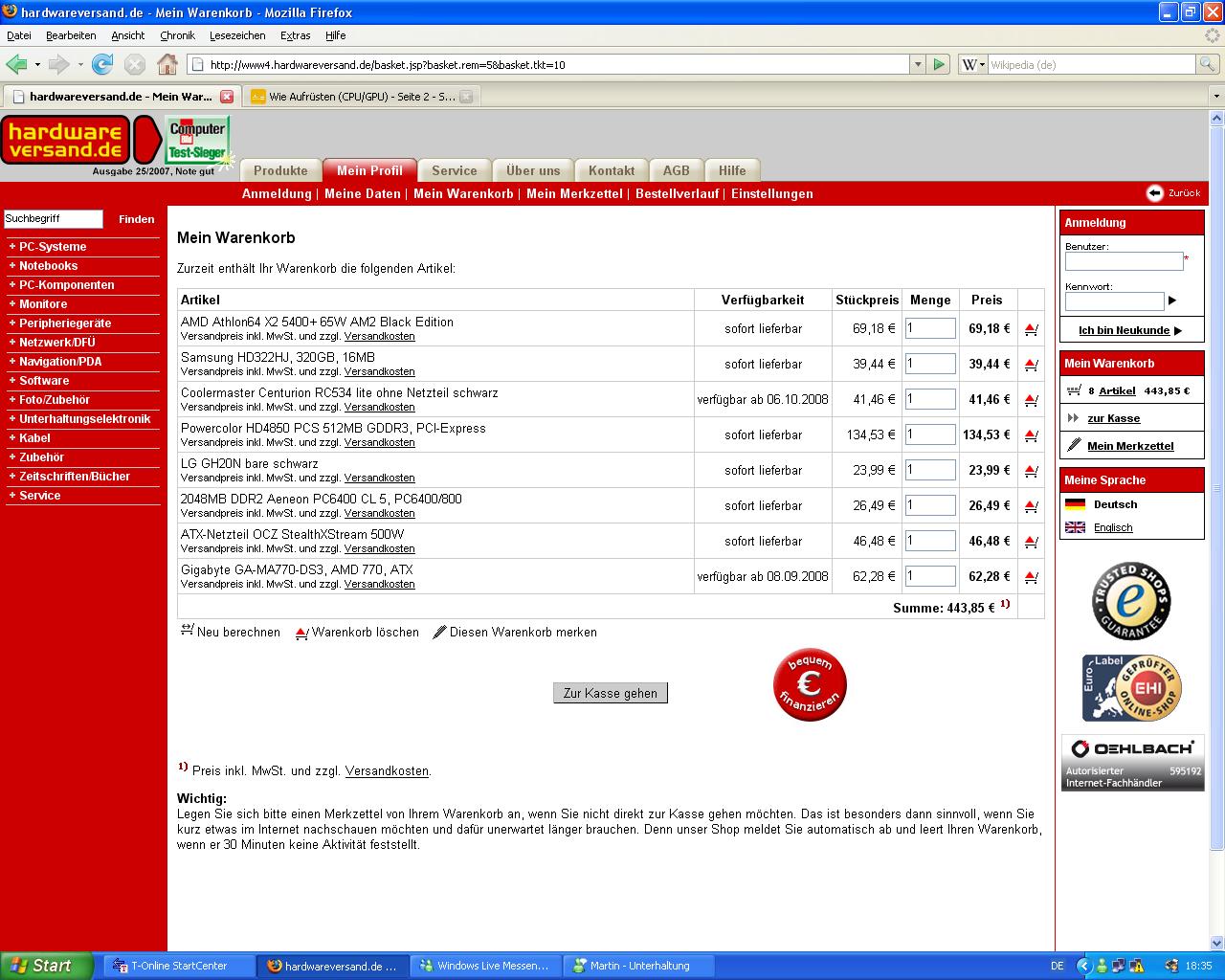
Task: Reload the current page
Action: (x=102, y=64)
